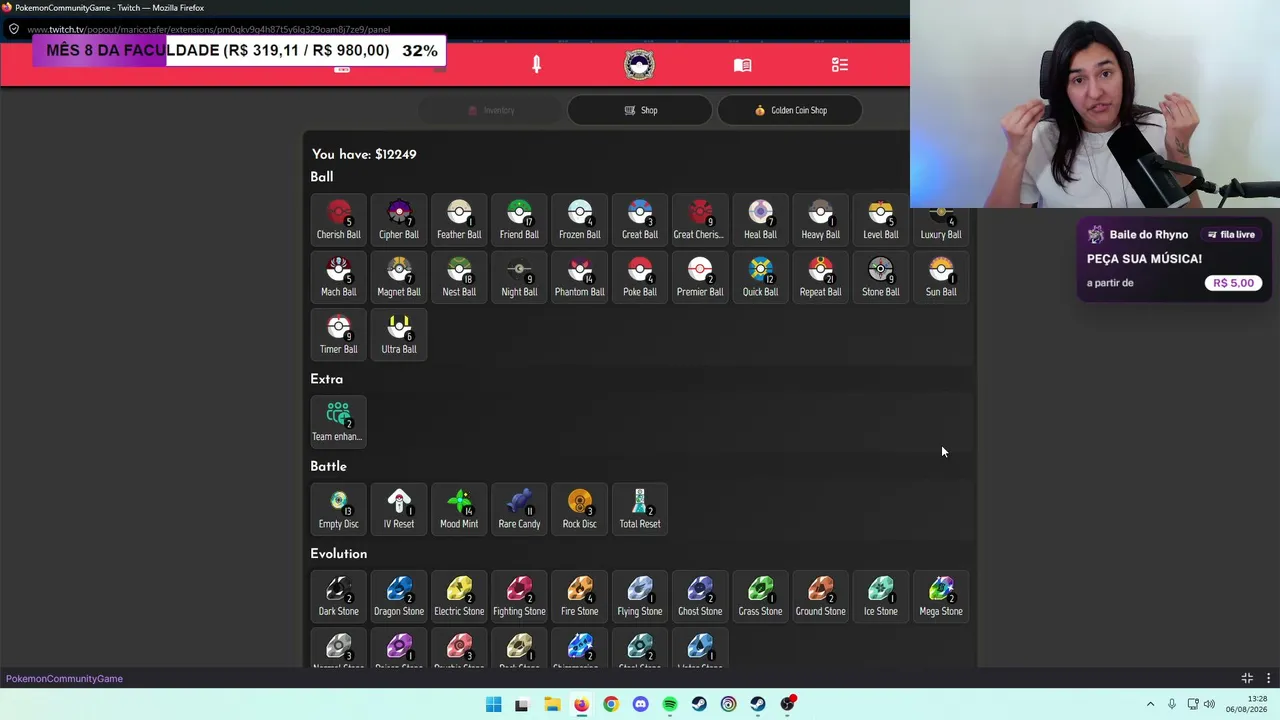The image size is (1280, 720).
Task: Open the Windows Start menu
Action: point(494,704)
